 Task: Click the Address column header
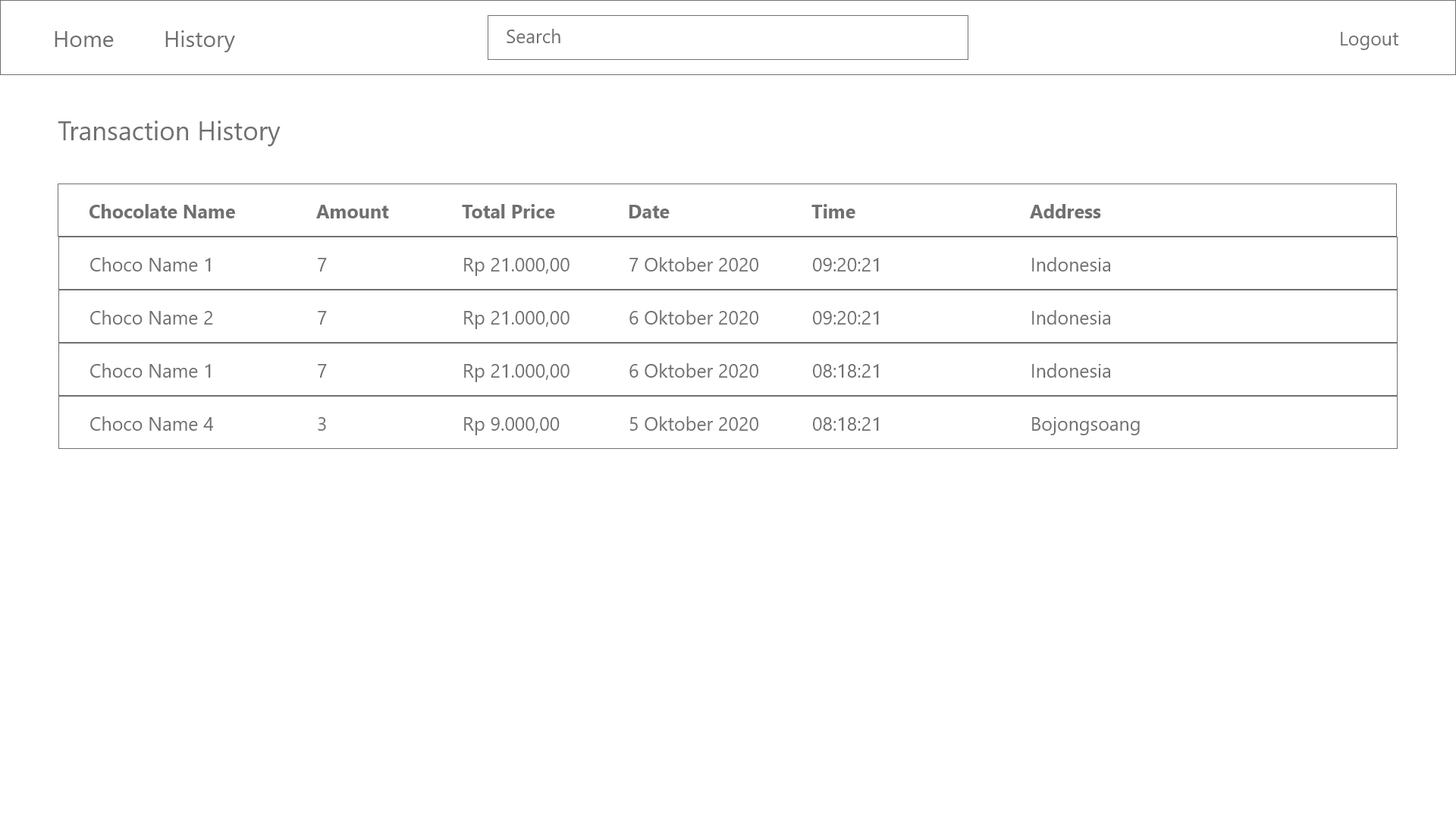click(x=1065, y=212)
